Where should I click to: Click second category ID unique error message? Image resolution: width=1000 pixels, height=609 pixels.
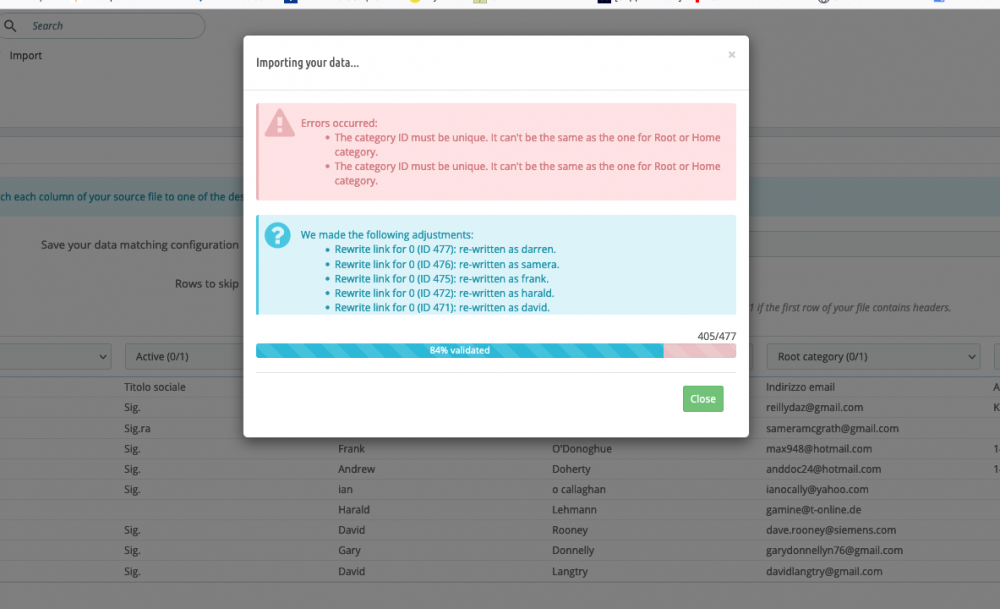[x=527, y=173]
